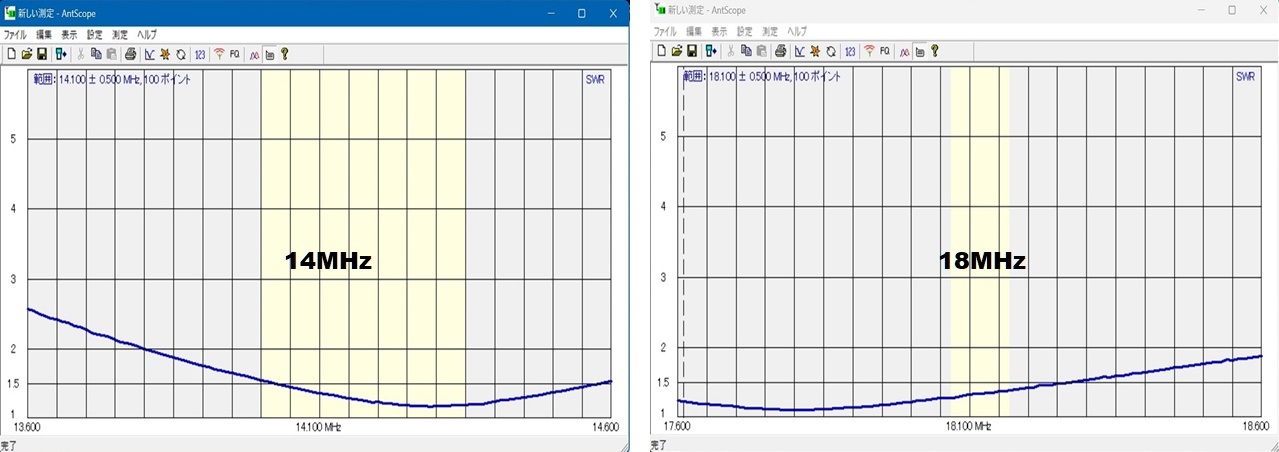Click the SWR graph icon in 14MHz window
This screenshot has height=452, width=1279.
[150, 54]
